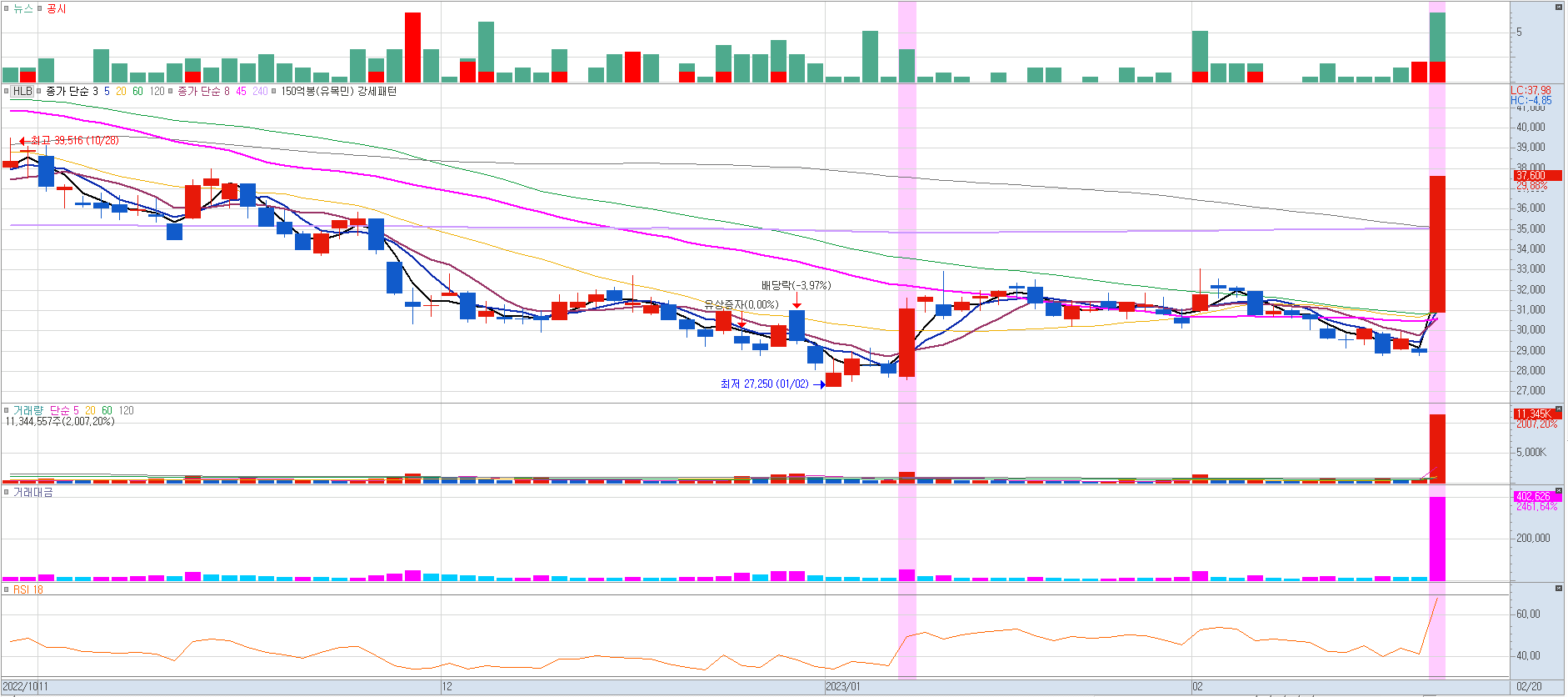Click the LC:37.98 readout
Image resolution: width=1568 pixels, height=697 pixels.
coord(1531,90)
